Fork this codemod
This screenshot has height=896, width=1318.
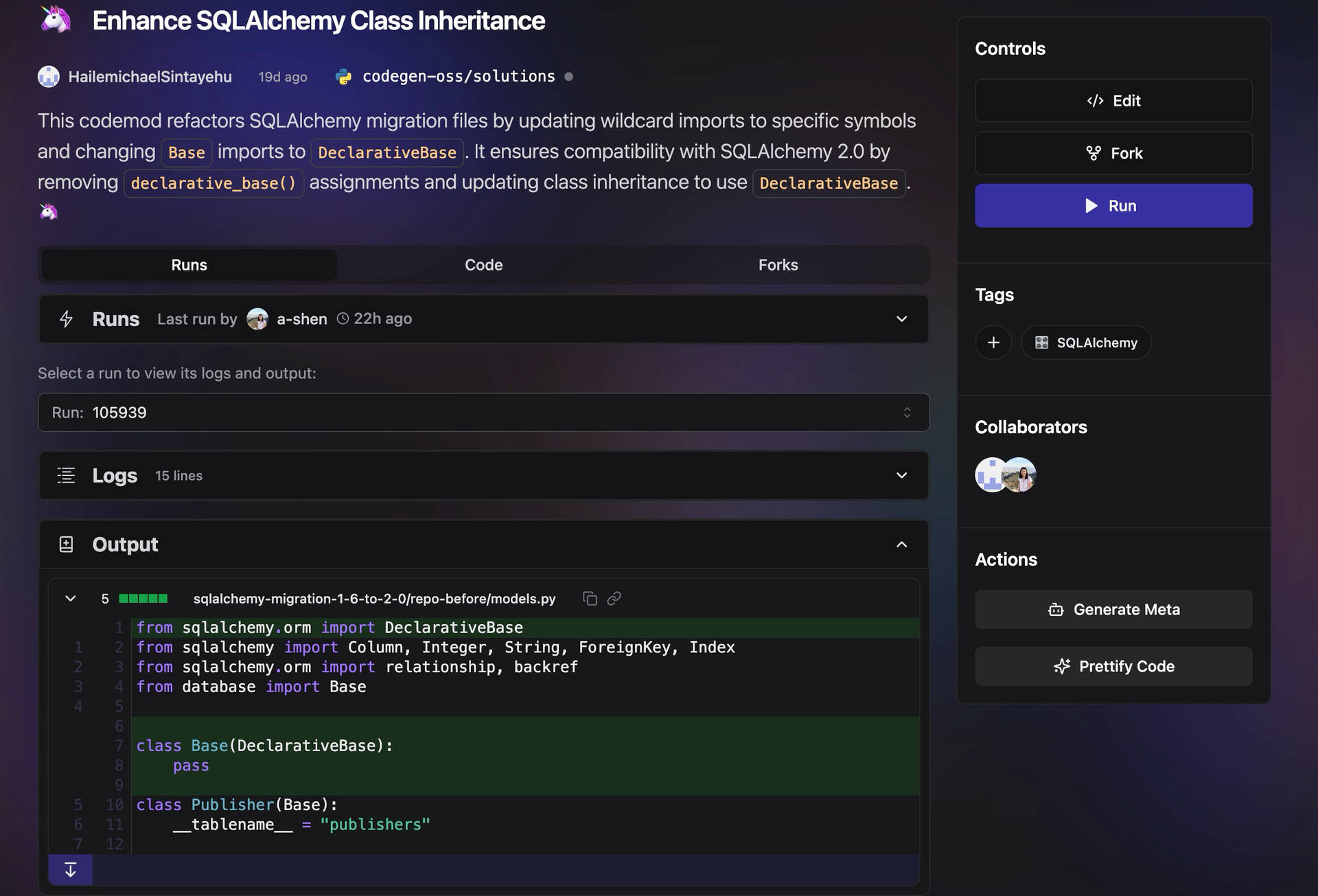coord(1113,153)
